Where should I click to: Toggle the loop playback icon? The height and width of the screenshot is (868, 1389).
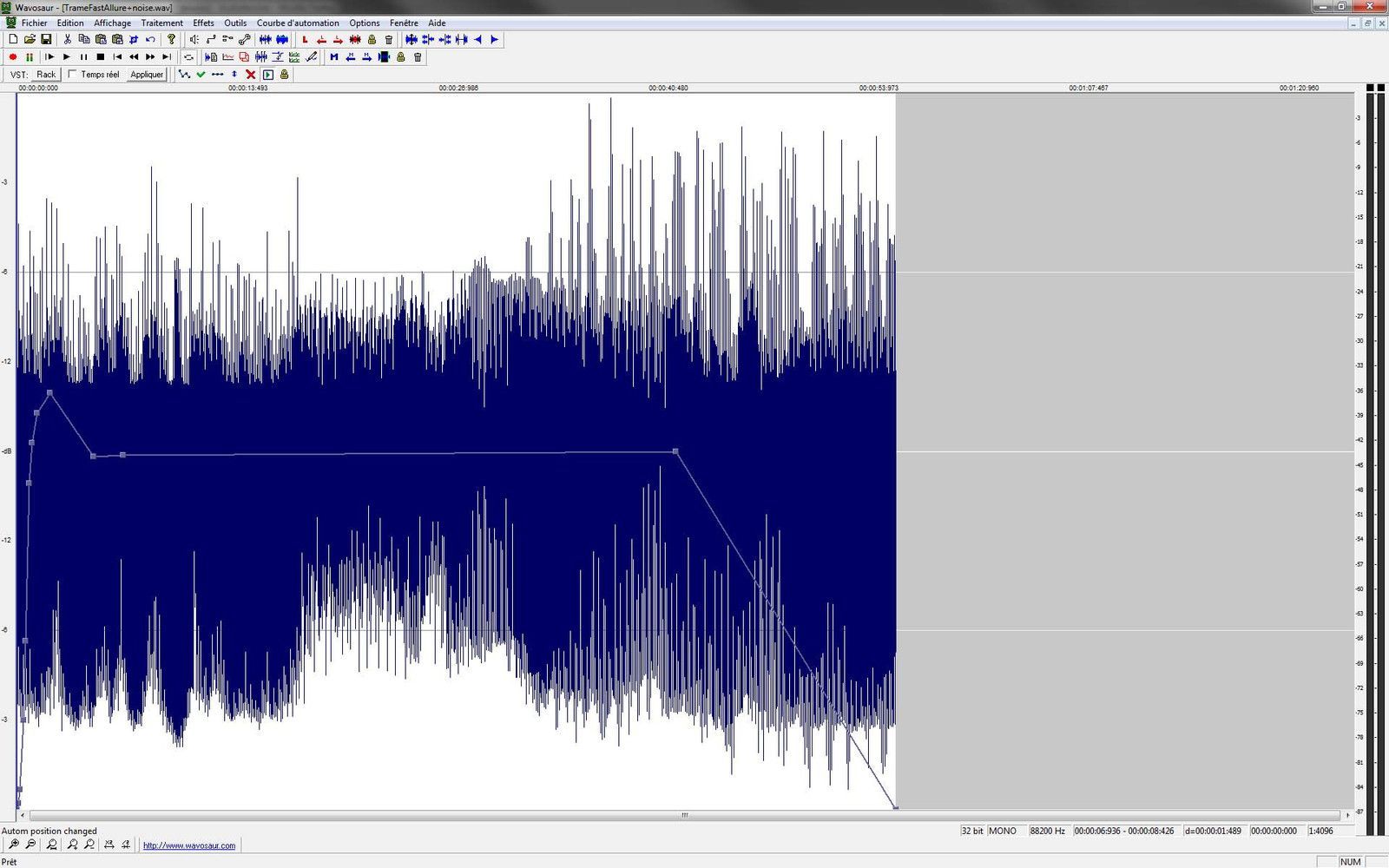tap(188, 58)
